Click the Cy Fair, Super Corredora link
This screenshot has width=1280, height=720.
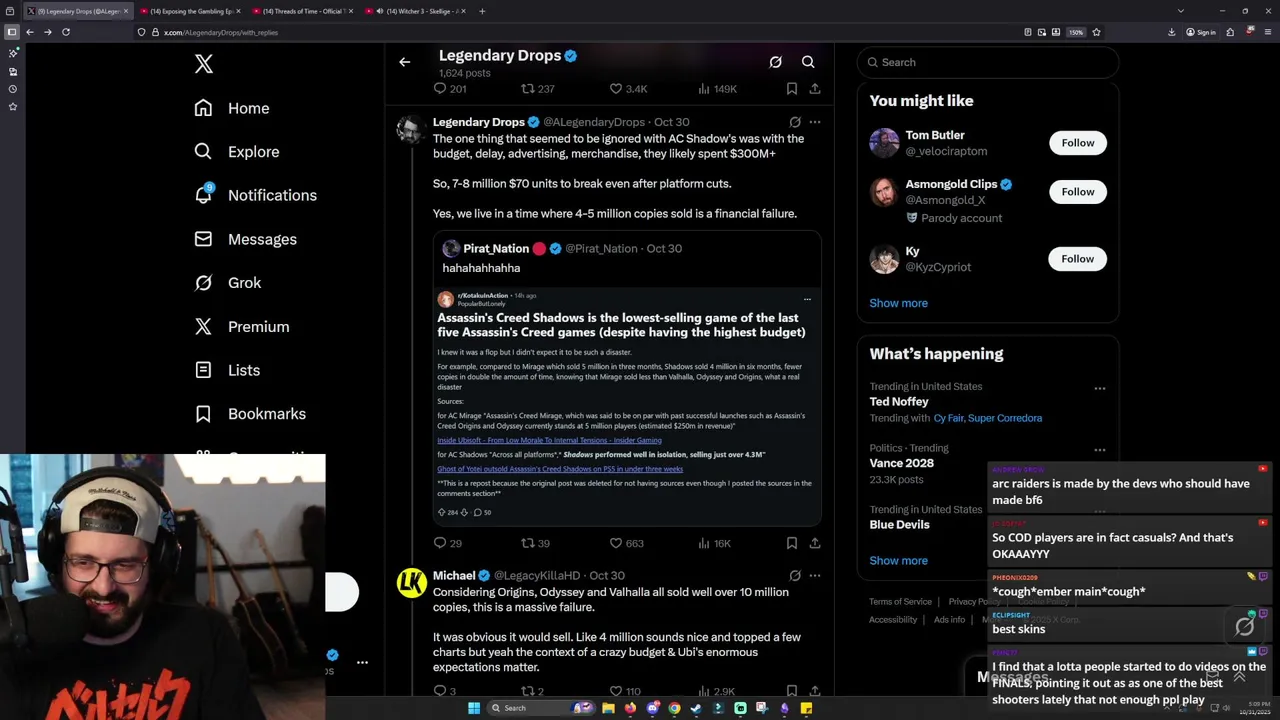coord(987,418)
